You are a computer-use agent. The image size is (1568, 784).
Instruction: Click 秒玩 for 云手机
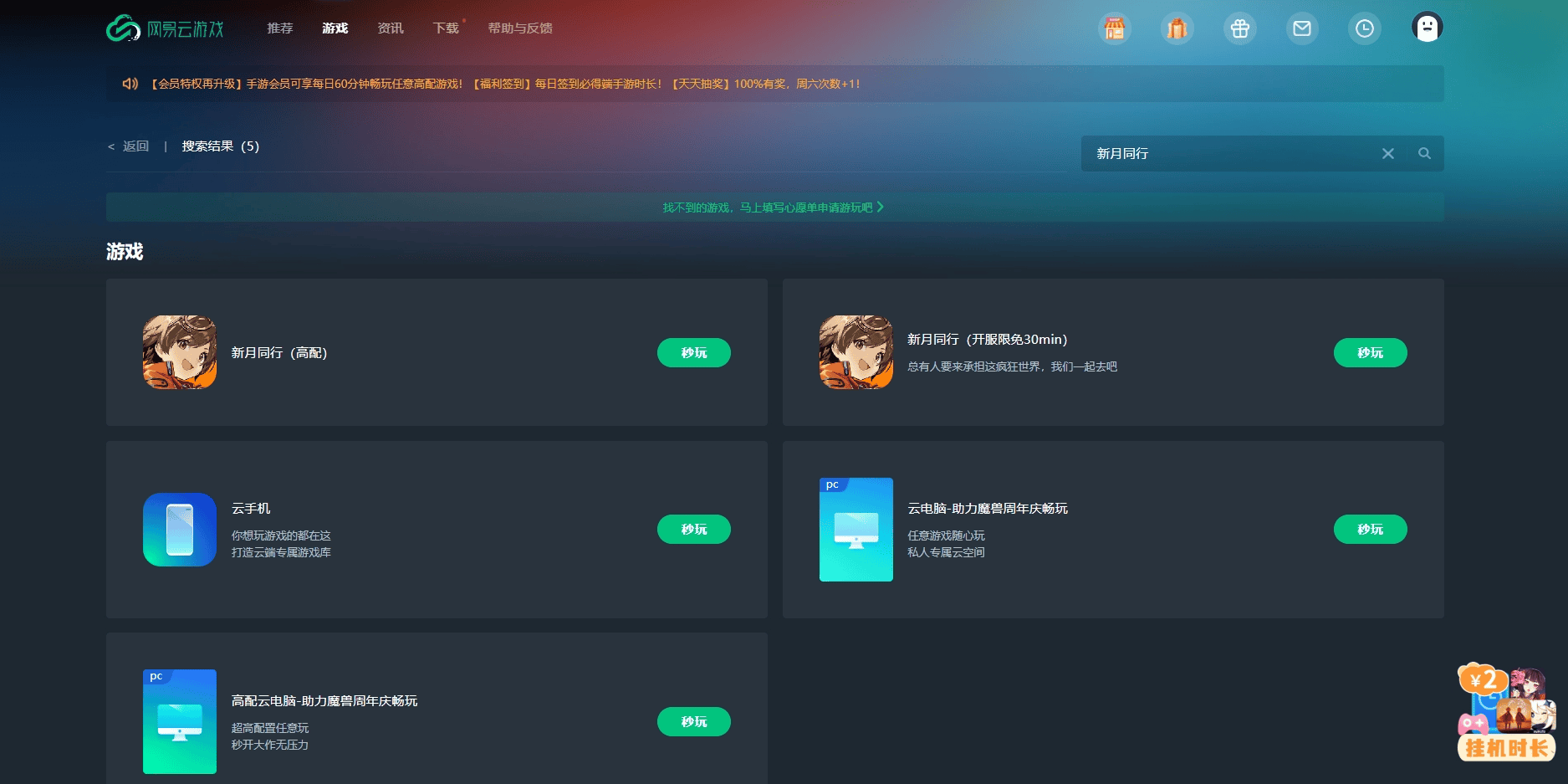(694, 530)
